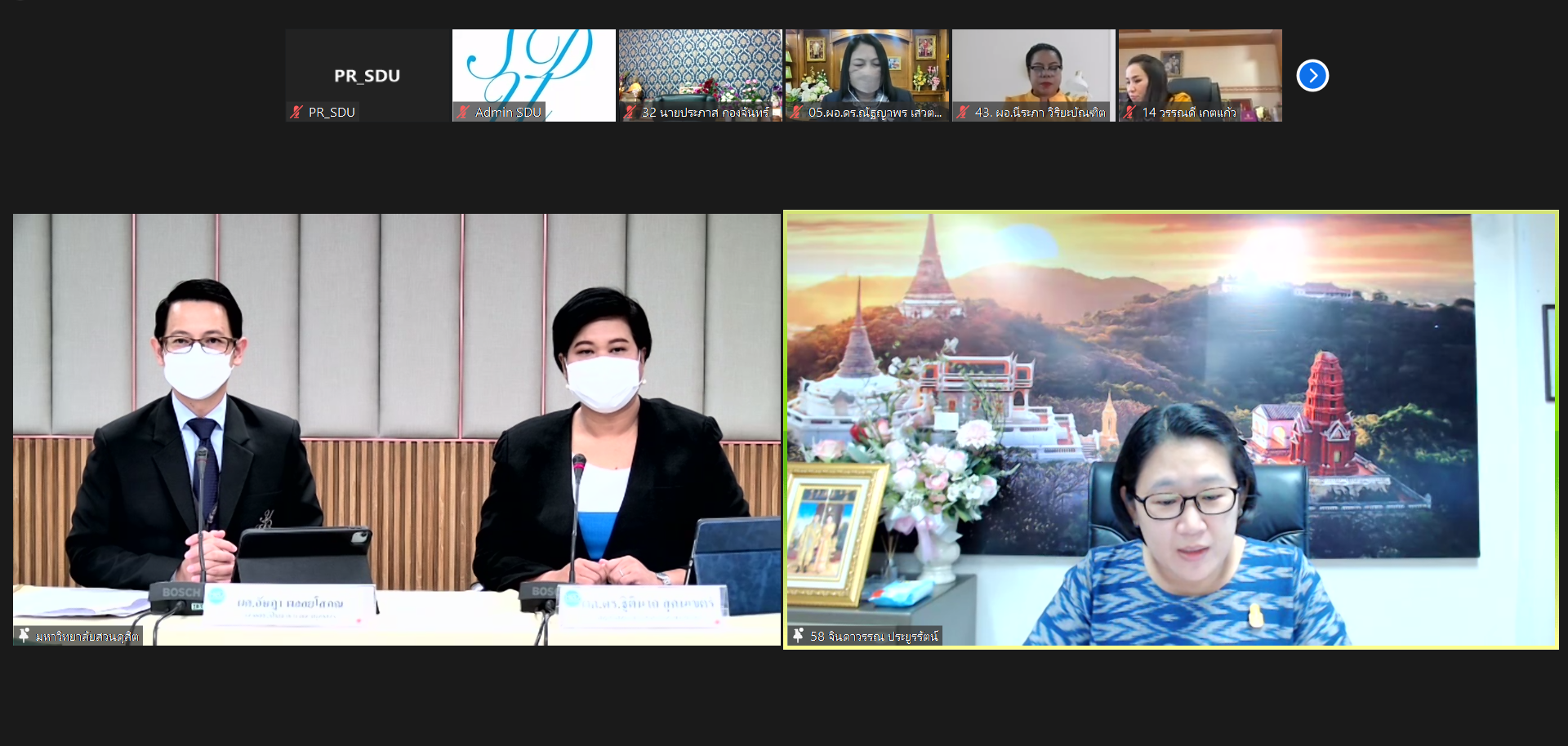This screenshot has width=1568, height=746.
Task: Click muted mic icon on Admin SDU tile
Action: click(464, 113)
